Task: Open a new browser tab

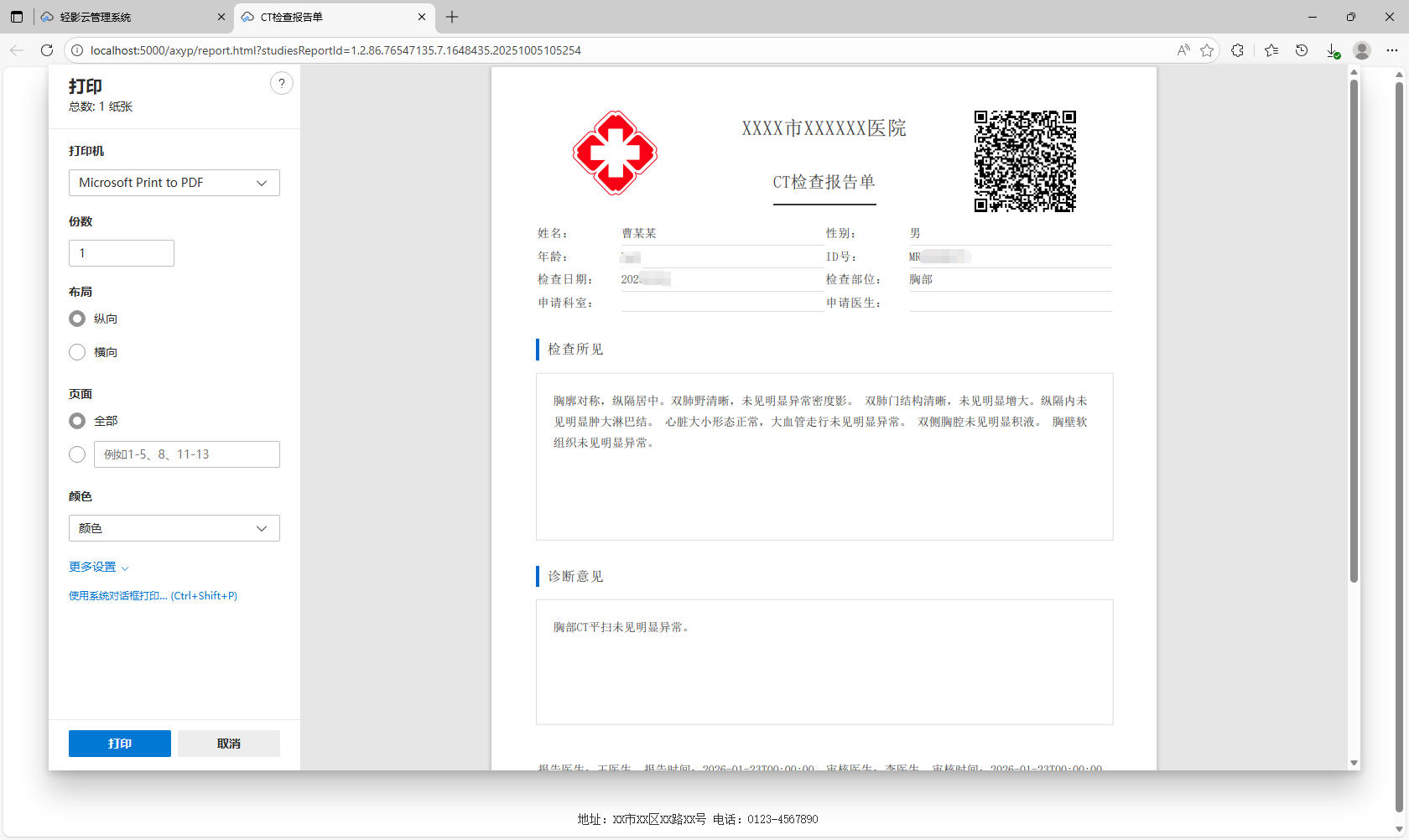Action: [x=452, y=17]
